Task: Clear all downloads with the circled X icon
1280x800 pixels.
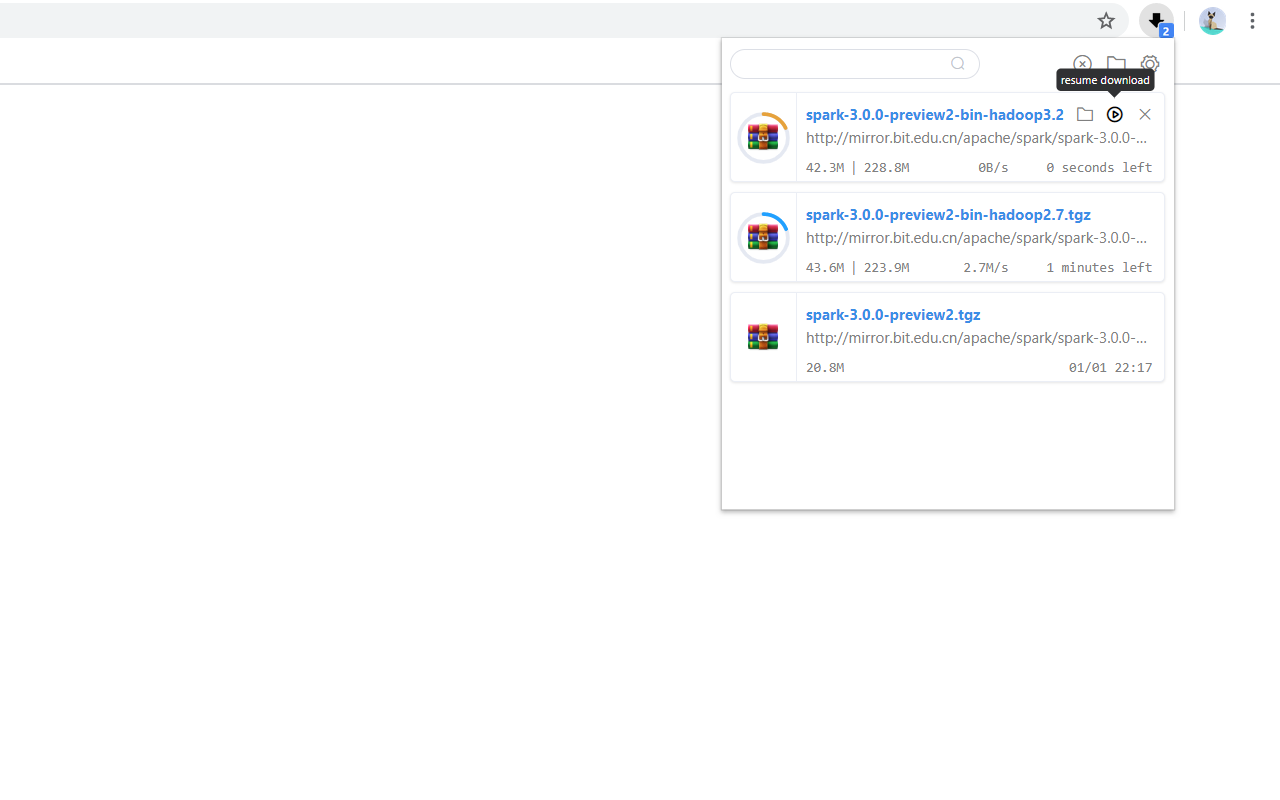Action: coord(1082,64)
